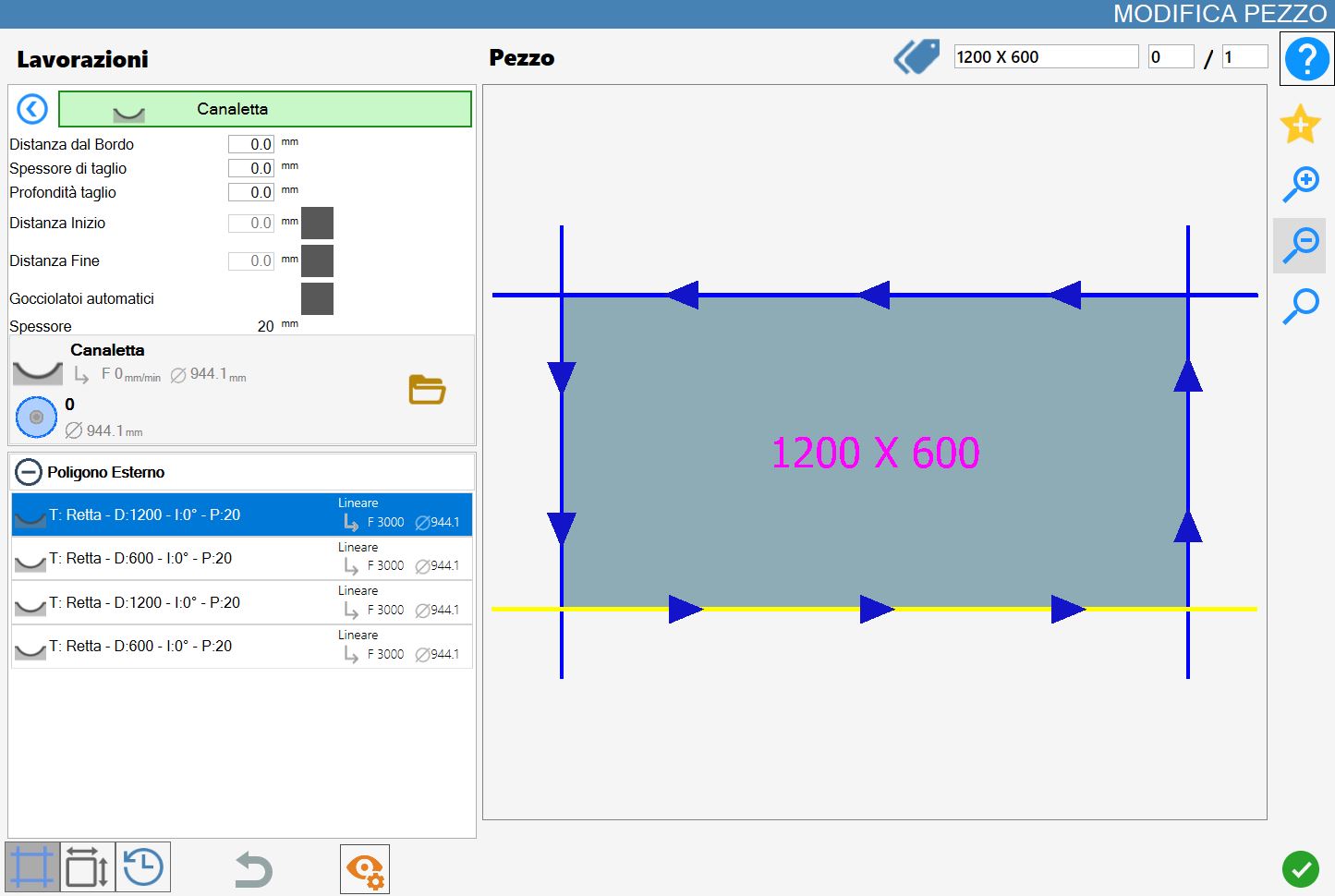
Task: Open the help question mark icon
Action: 1306,58
